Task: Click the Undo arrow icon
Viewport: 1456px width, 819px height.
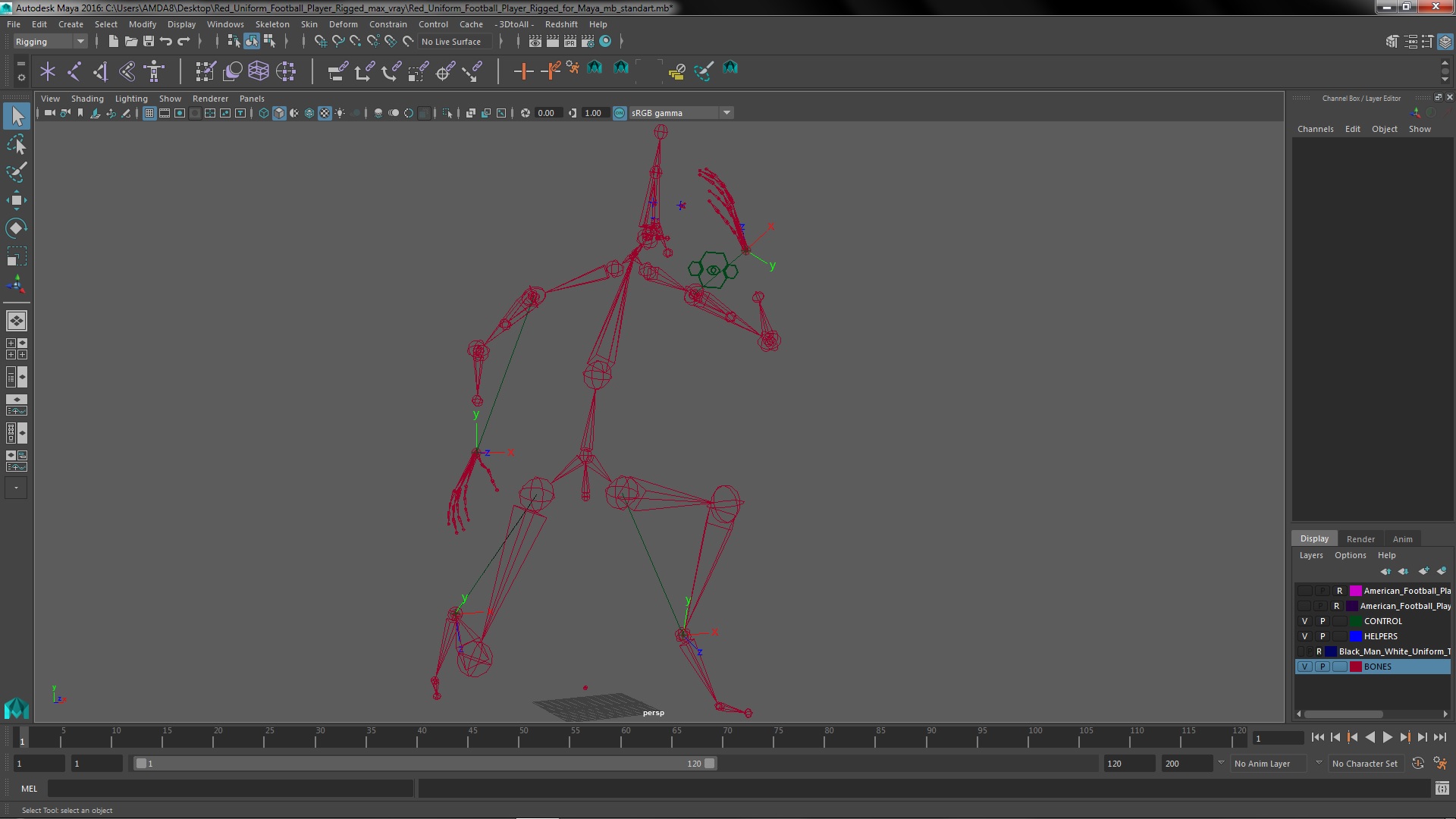Action: pos(166,41)
